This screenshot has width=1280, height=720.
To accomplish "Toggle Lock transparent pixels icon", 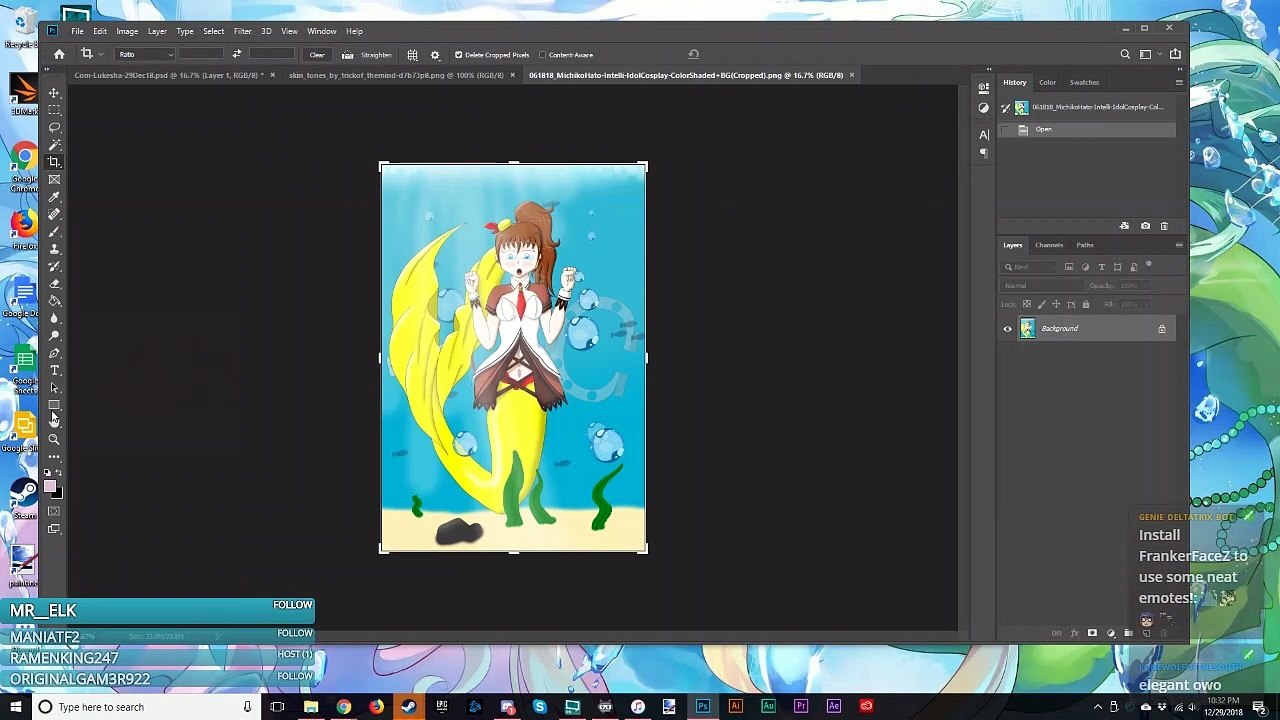I will pos(1026,304).
